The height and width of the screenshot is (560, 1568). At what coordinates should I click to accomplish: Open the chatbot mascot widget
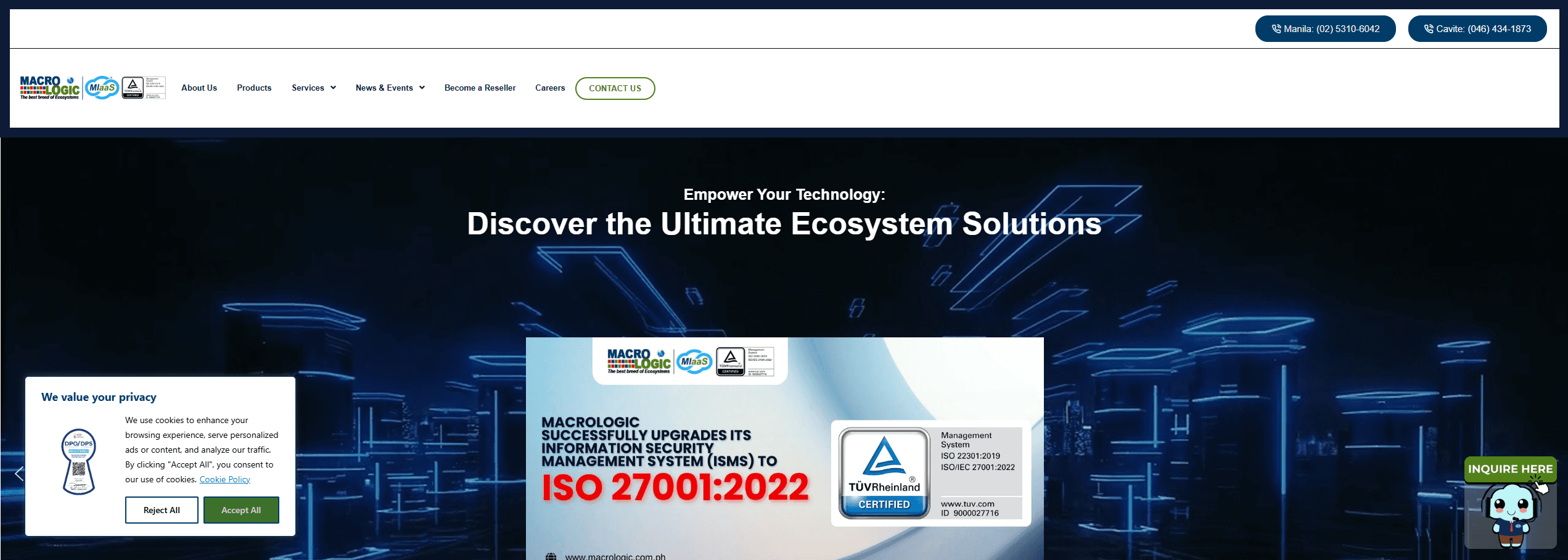click(x=1510, y=515)
